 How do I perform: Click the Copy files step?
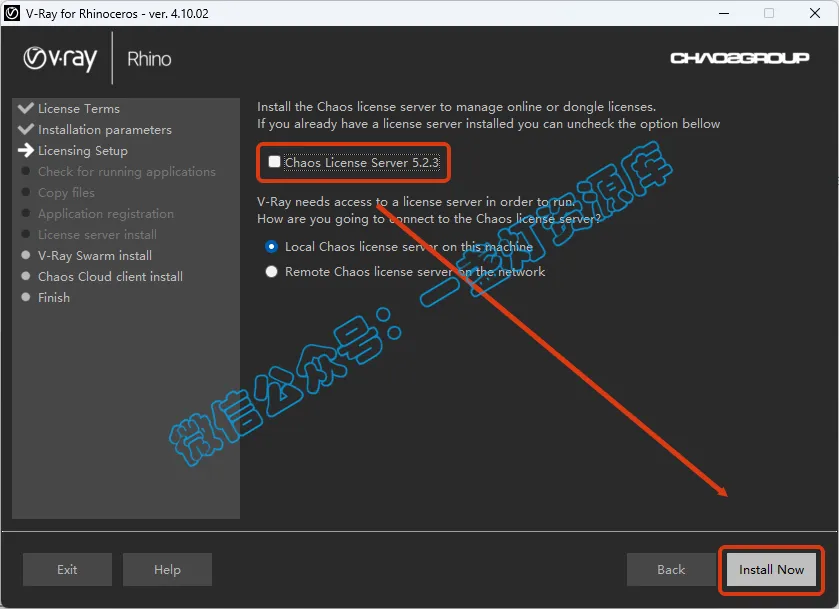(x=66, y=193)
